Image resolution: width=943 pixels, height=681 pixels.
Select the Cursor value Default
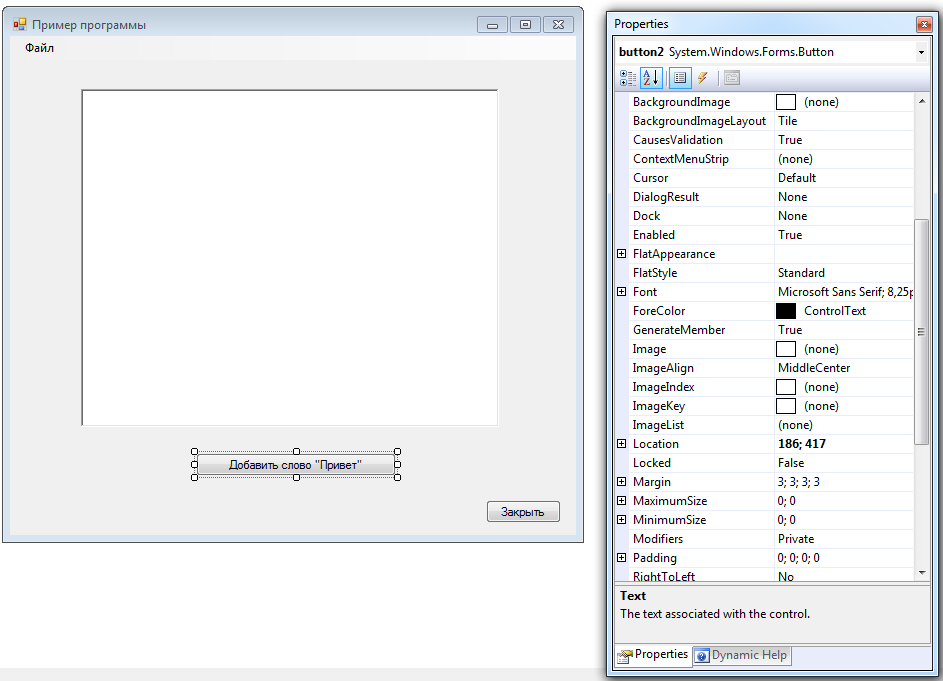[797, 178]
